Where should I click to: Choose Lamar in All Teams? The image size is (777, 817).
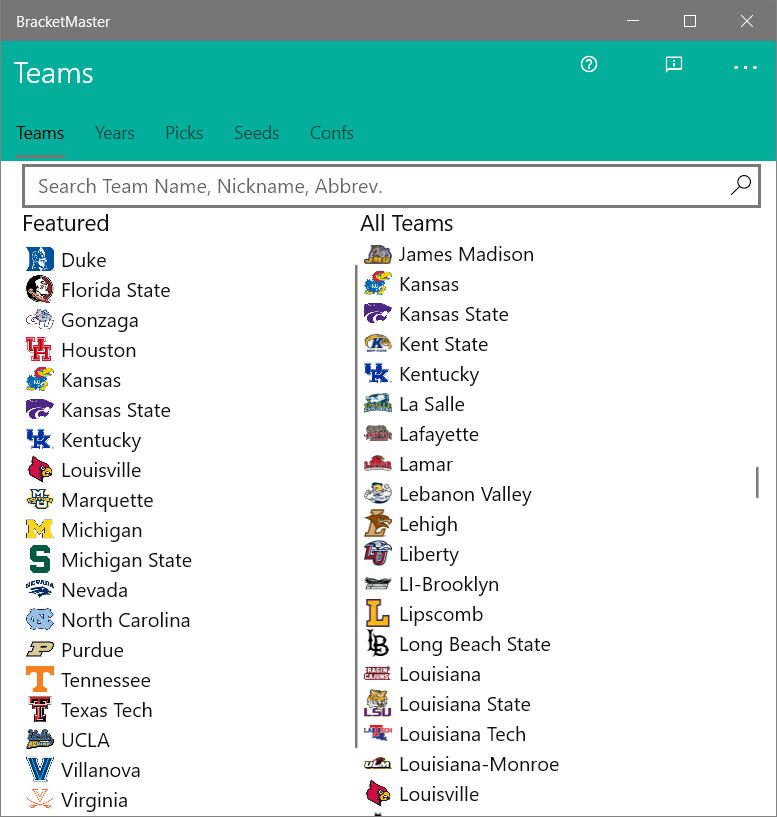[426, 464]
